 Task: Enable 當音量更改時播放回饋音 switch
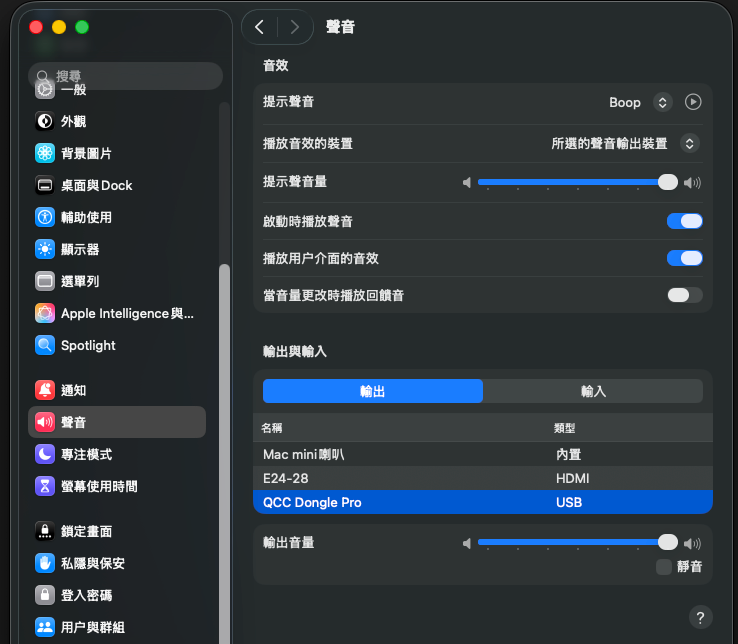pos(685,295)
